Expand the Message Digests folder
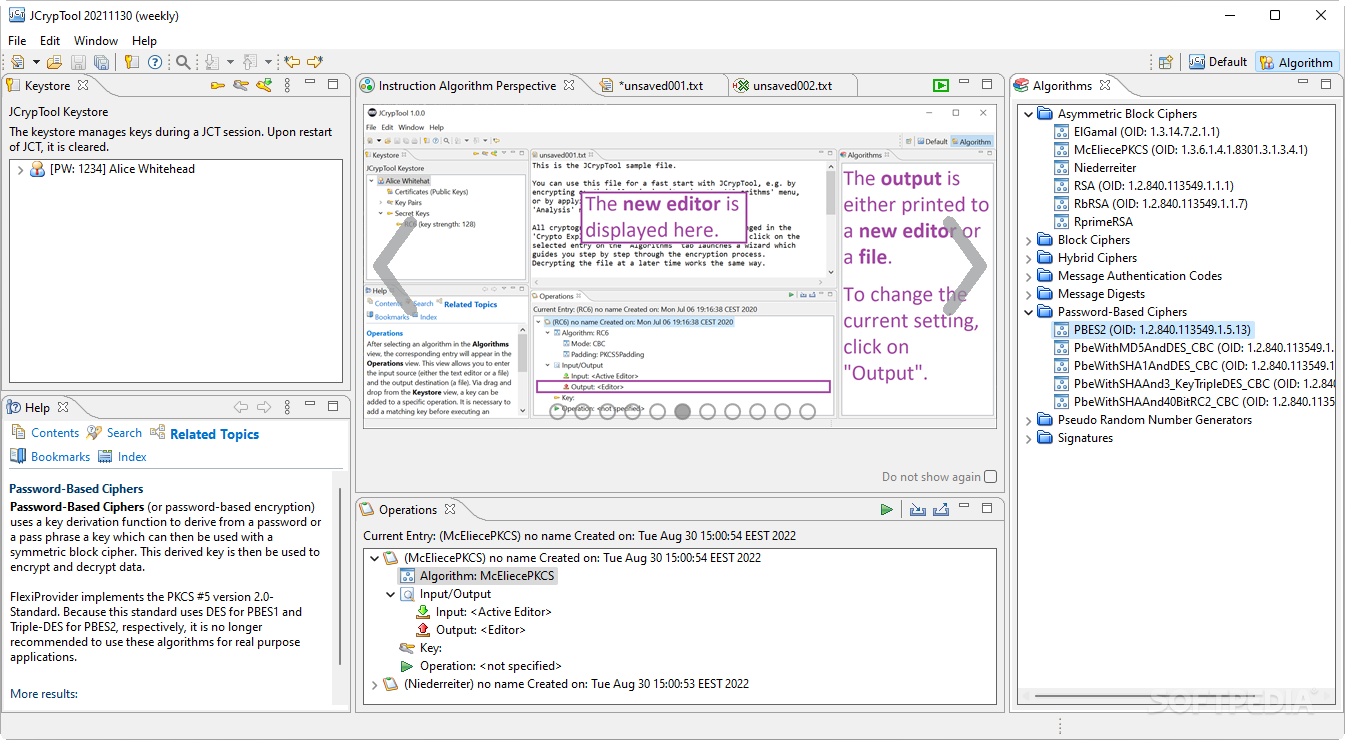Image resolution: width=1345 pixels, height=740 pixels. pos(1028,294)
